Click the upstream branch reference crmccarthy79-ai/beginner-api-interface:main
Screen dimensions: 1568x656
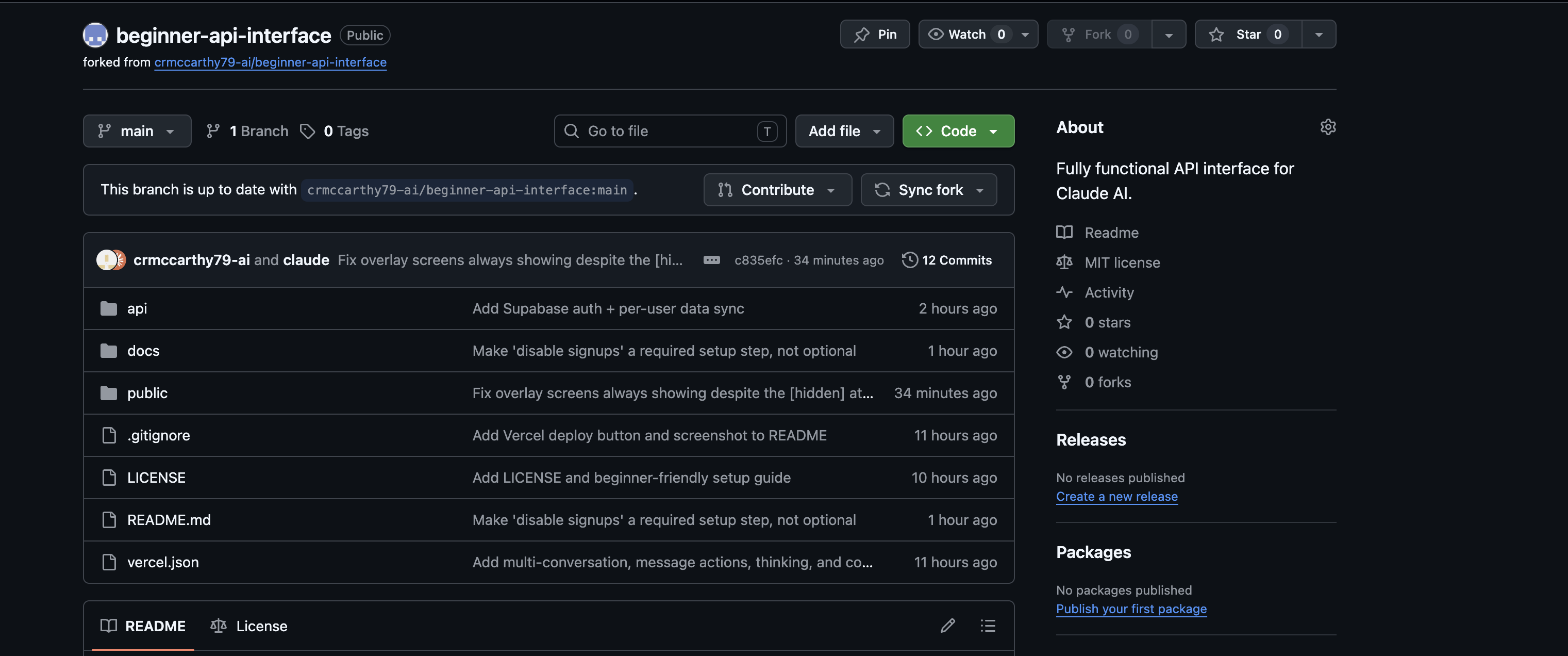pyautogui.click(x=467, y=190)
